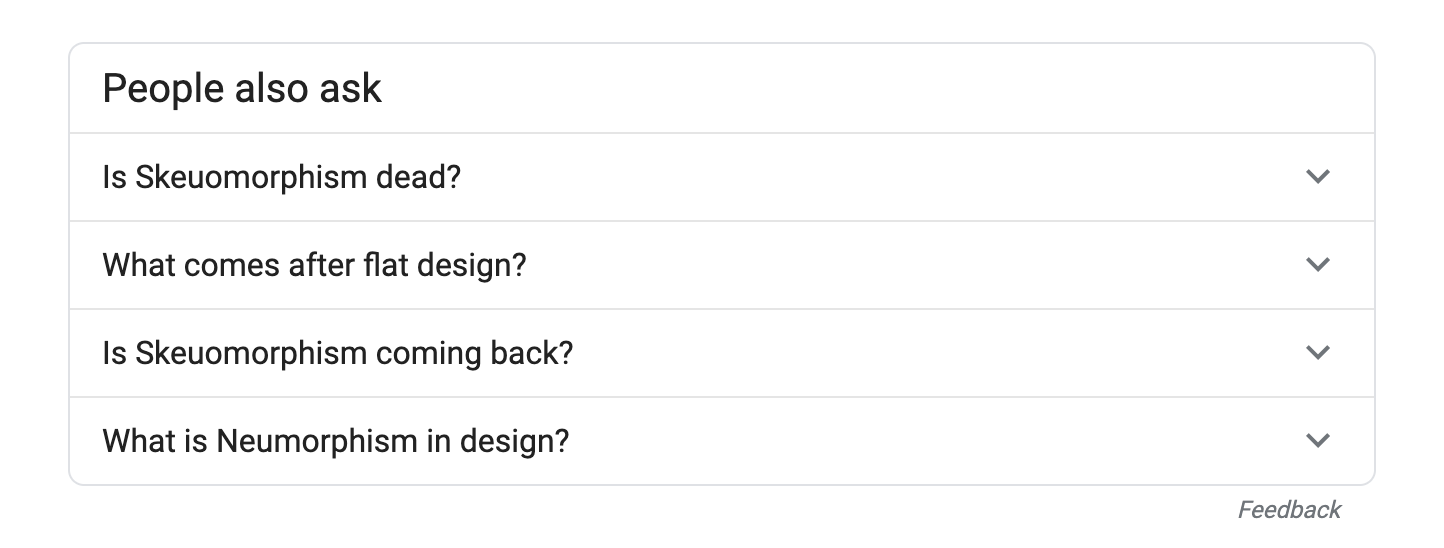The width and height of the screenshot is (1444, 548).
Task: Click chevron beside 'Is Skeuomorphism dead?'
Action: pyautogui.click(x=1318, y=177)
